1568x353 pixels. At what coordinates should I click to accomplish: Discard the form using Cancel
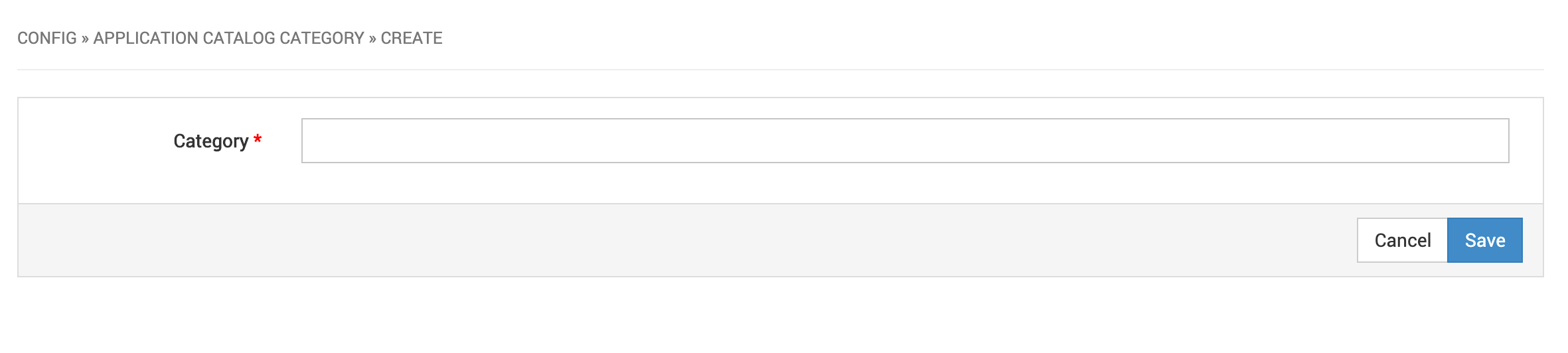(x=1402, y=240)
